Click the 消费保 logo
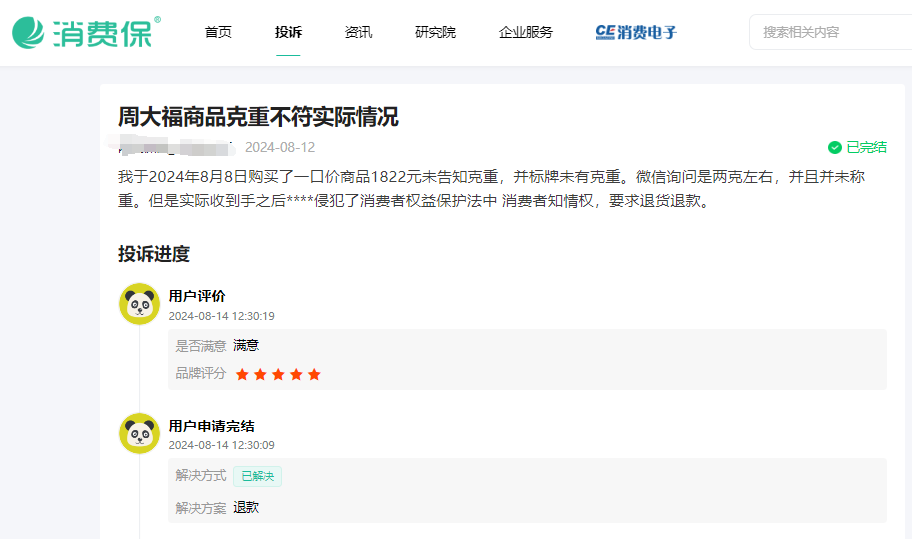This screenshot has height=539, width=912. [x=86, y=32]
